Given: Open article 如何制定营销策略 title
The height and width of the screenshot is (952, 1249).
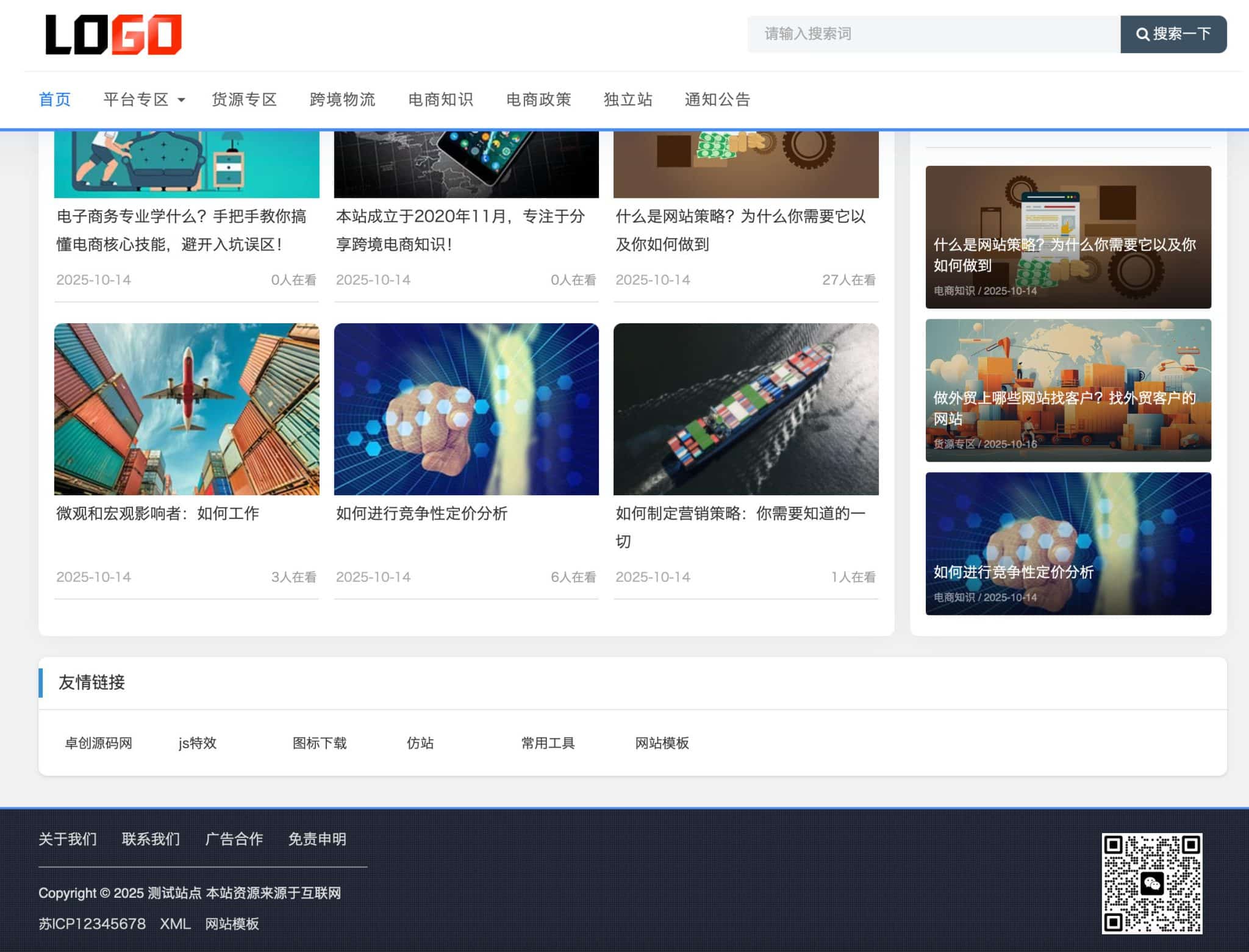Looking at the screenshot, I should coord(740,527).
